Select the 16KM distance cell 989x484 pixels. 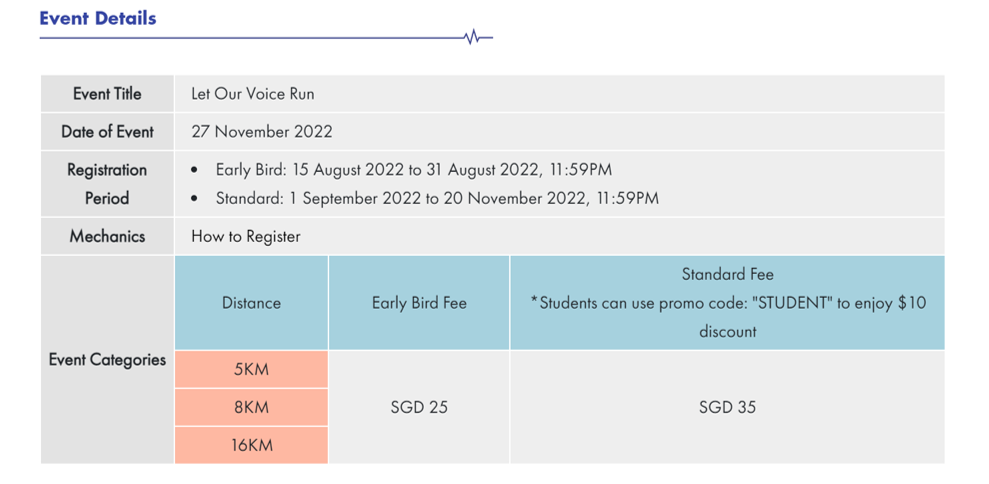click(251, 445)
